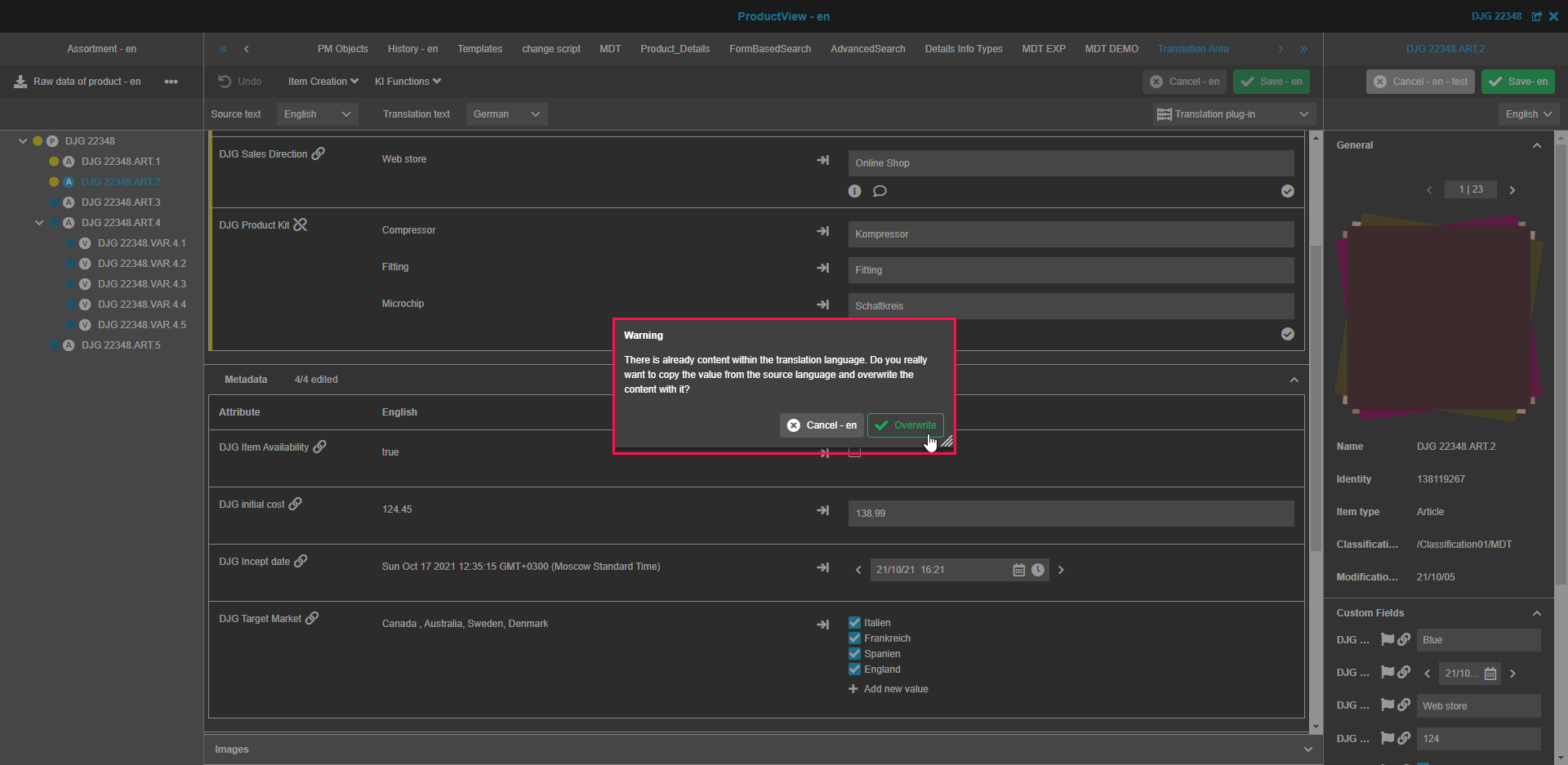Click the copy arrow for Compressor row
The image size is (1568, 765).
click(822, 232)
